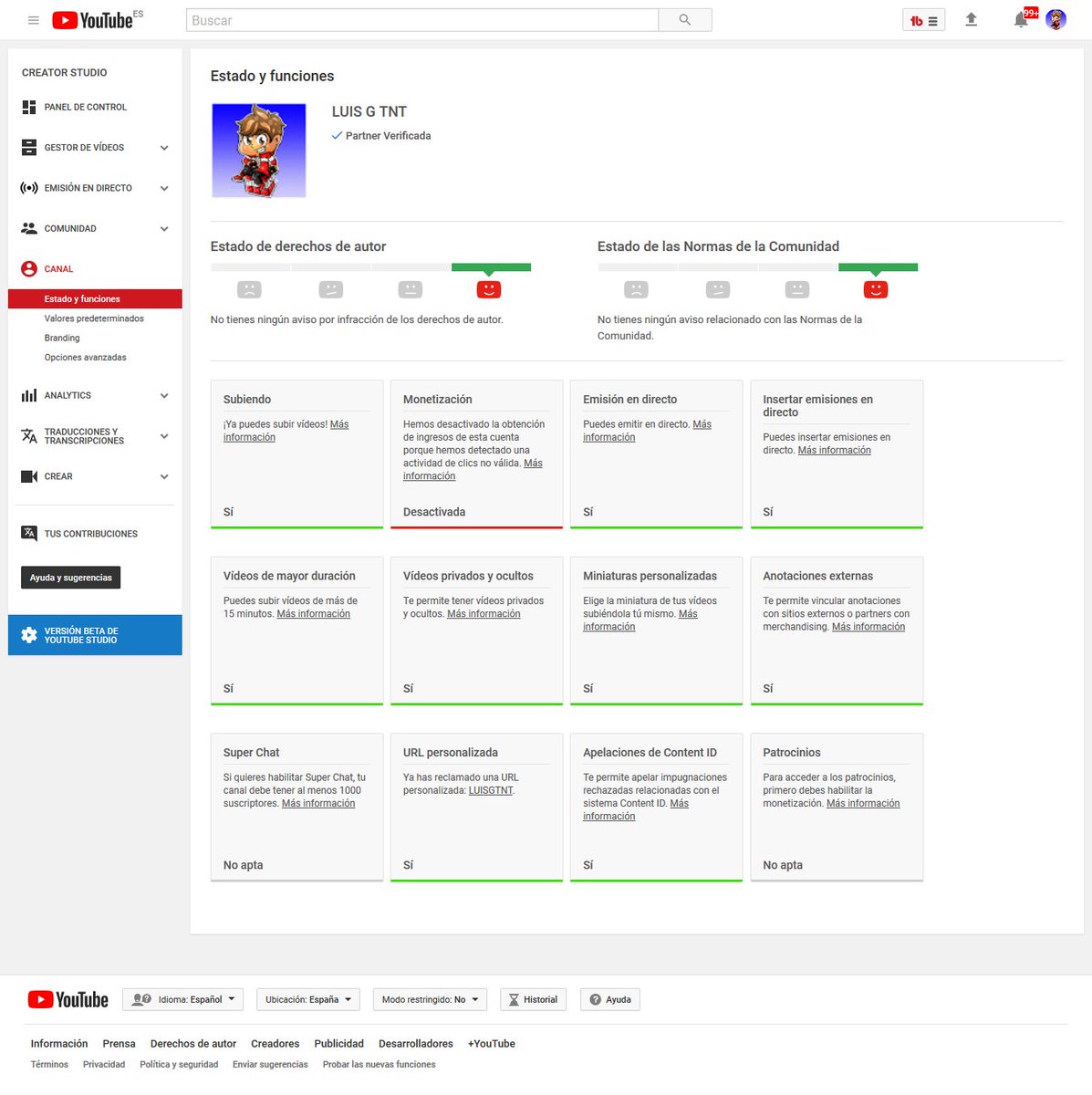The width and height of the screenshot is (1092, 1095).
Task: Open the LUISGTNT custom URL link
Action: pyautogui.click(x=491, y=790)
